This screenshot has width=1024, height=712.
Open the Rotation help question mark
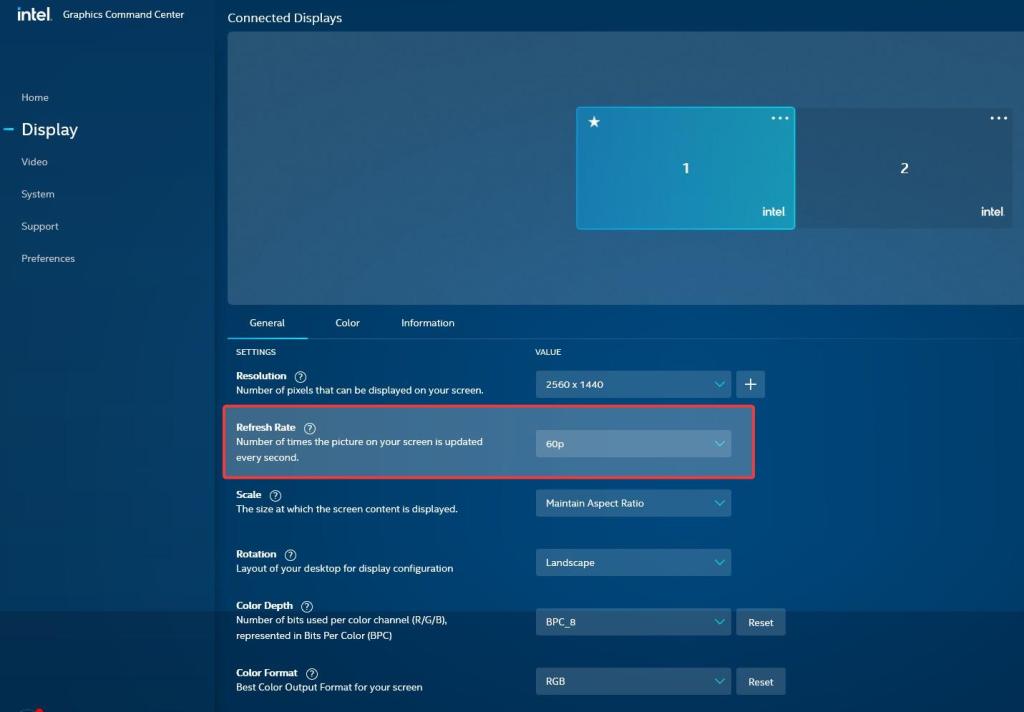291,555
